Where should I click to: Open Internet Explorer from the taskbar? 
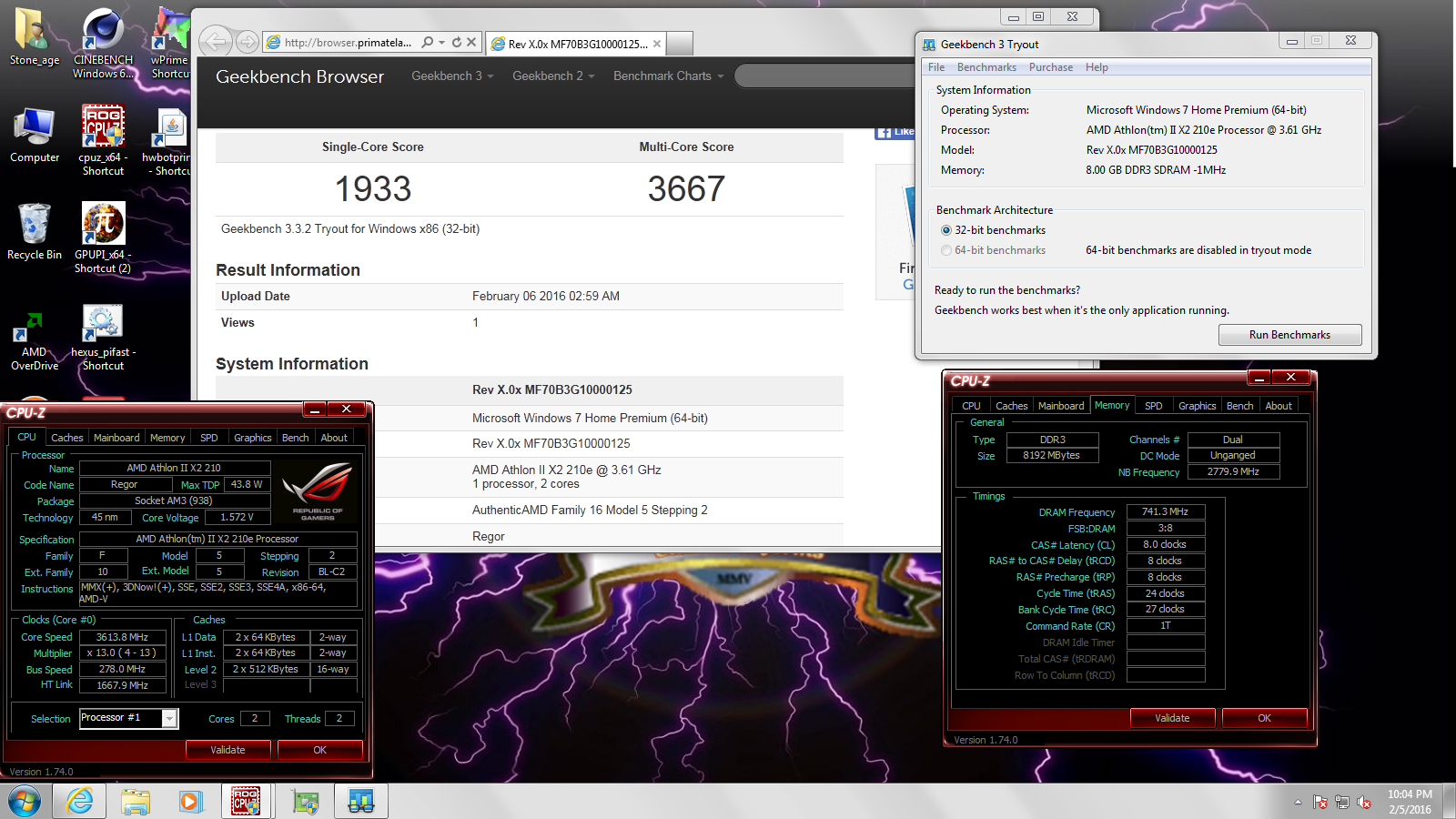tap(80, 802)
